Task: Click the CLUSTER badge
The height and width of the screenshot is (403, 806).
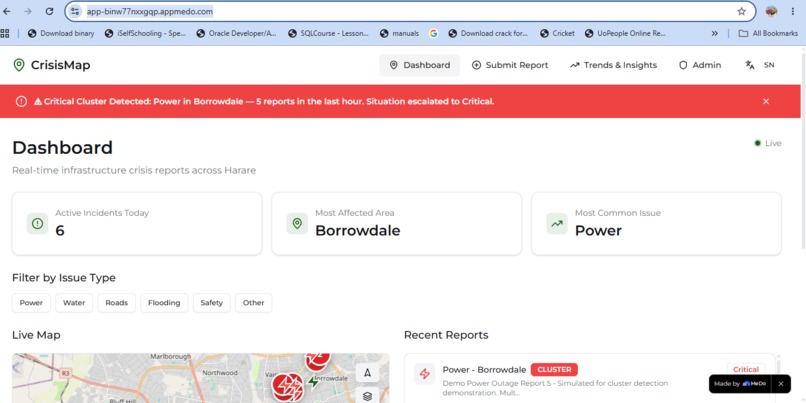Action: [x=554, y=370]
